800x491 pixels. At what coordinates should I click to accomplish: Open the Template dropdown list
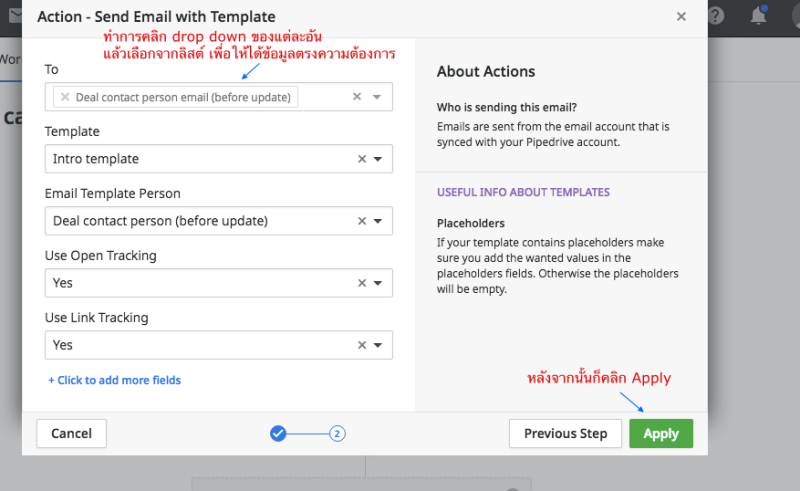click(378, 159)
